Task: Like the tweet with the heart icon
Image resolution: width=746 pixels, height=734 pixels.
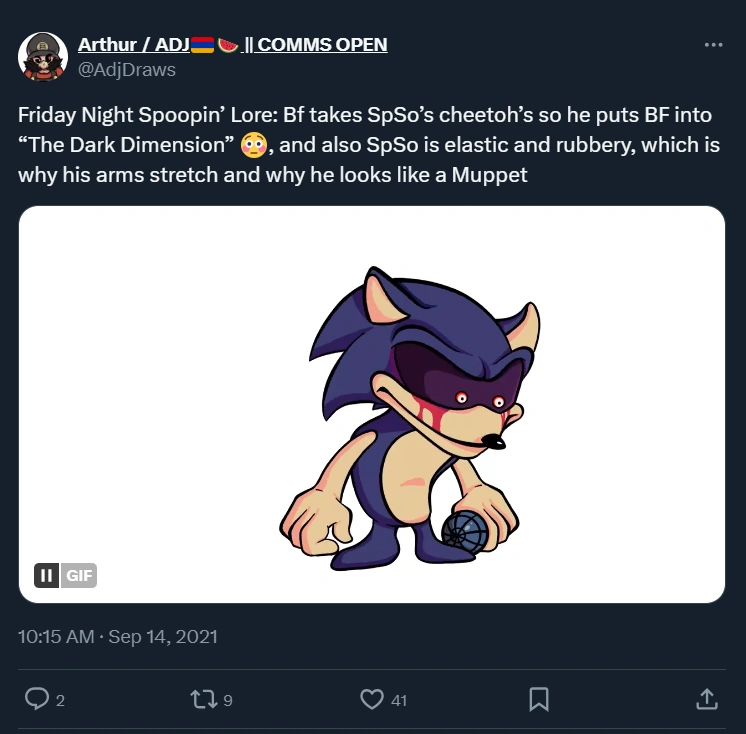Action: click(372, 699)
